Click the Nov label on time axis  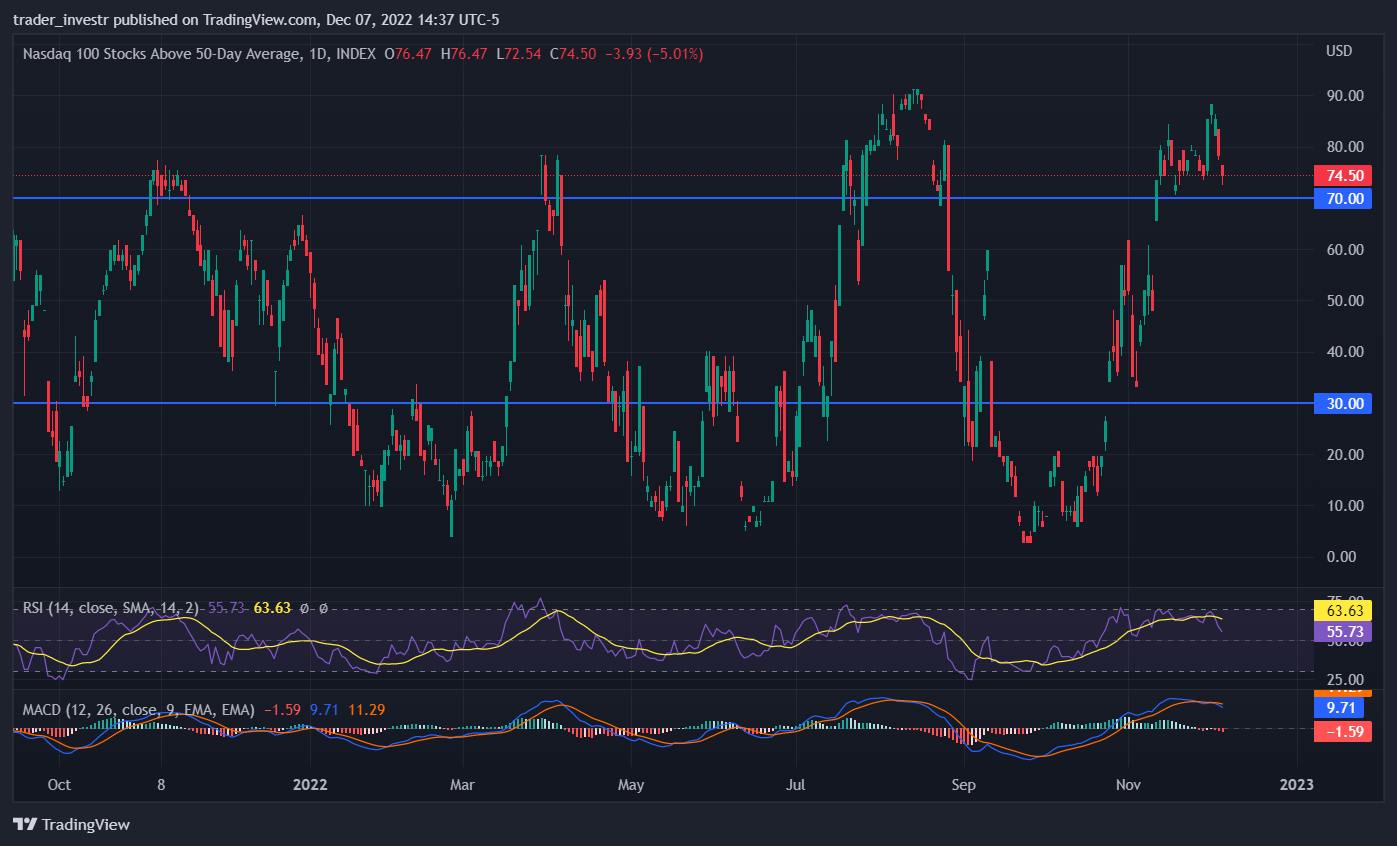pyautogui.click(x=1128, y=785)
